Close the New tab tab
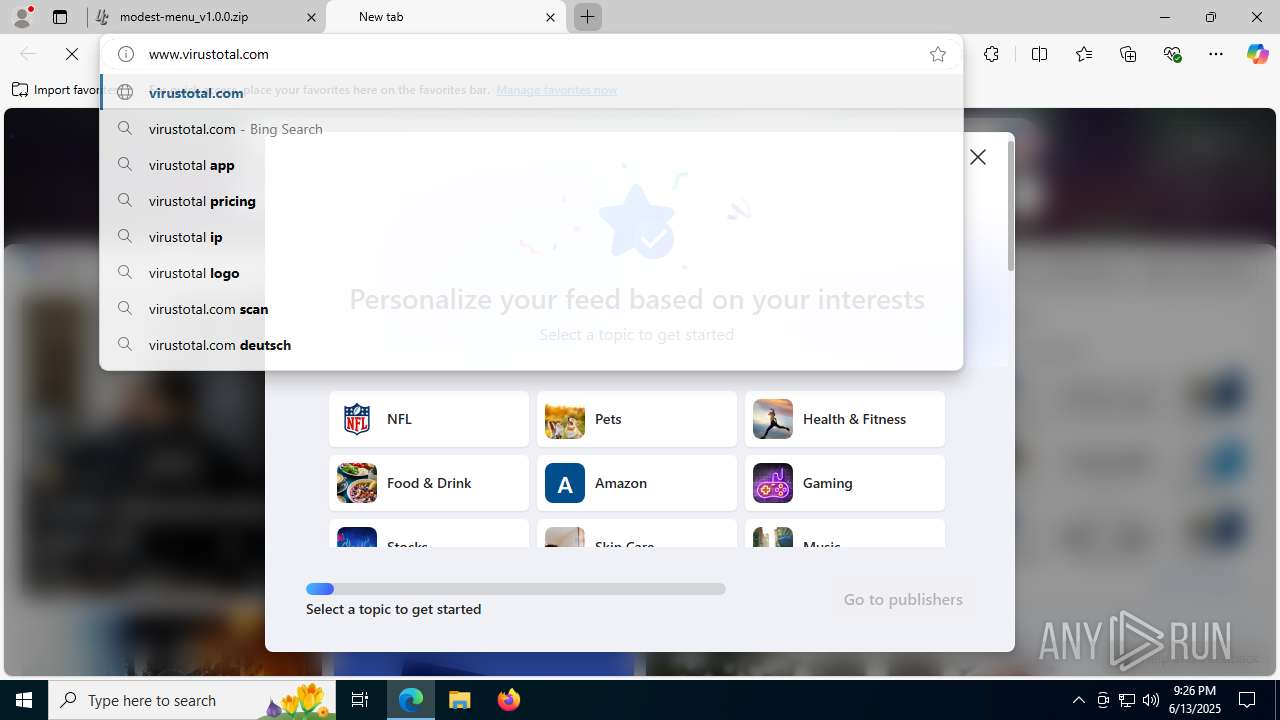Viewport: 1280px width, 720px height. 551,17
